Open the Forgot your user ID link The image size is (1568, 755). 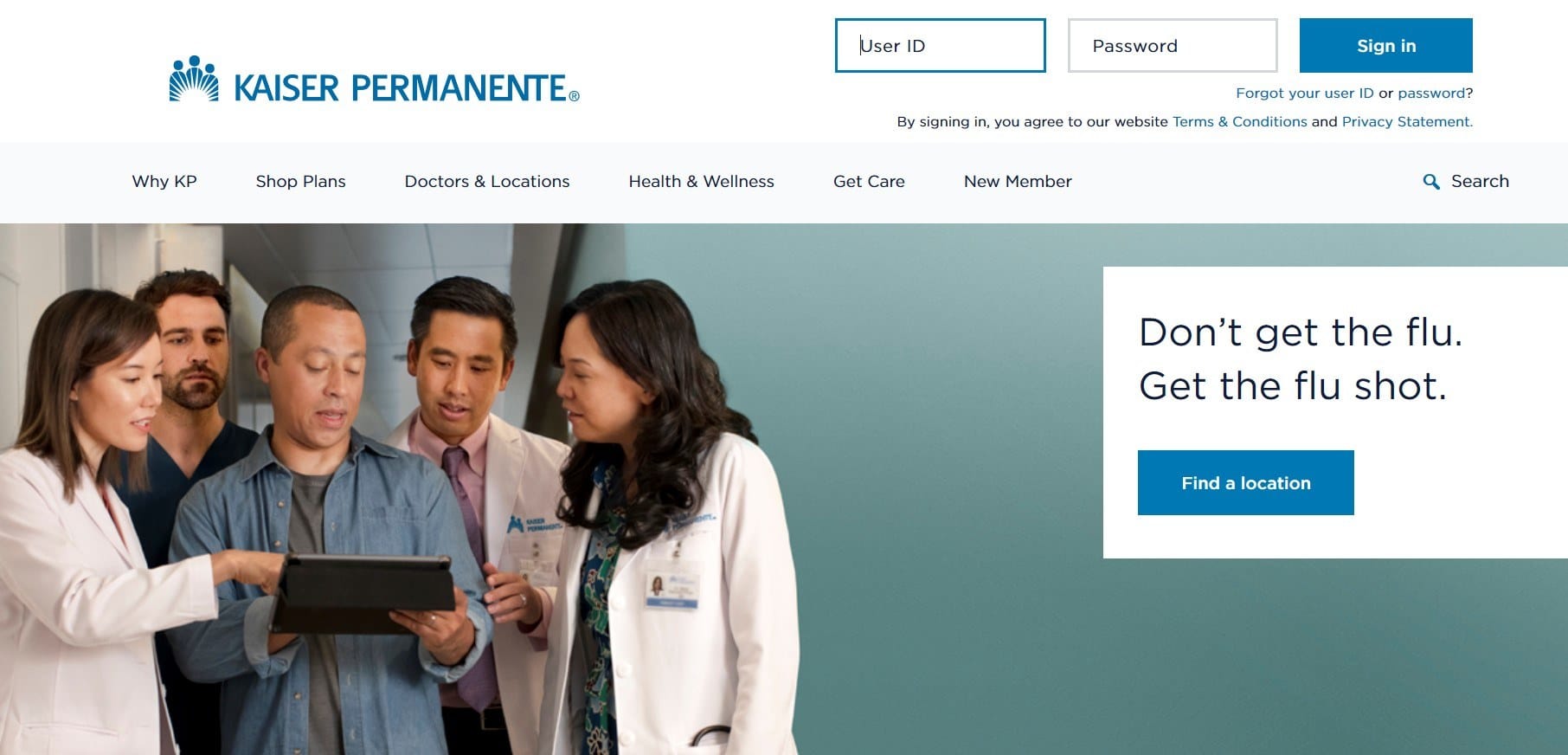coord(1304,93)
